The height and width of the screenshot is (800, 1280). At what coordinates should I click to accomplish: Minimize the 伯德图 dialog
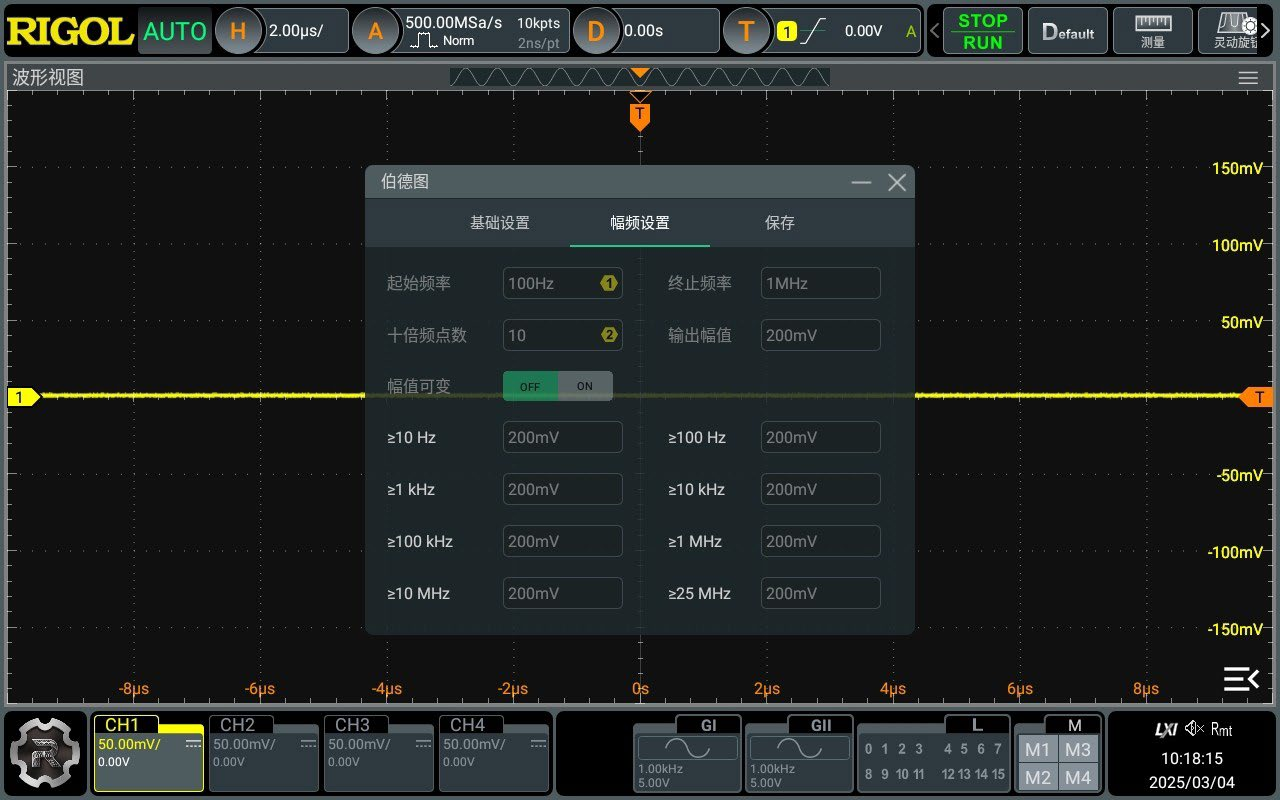point(861,182)
